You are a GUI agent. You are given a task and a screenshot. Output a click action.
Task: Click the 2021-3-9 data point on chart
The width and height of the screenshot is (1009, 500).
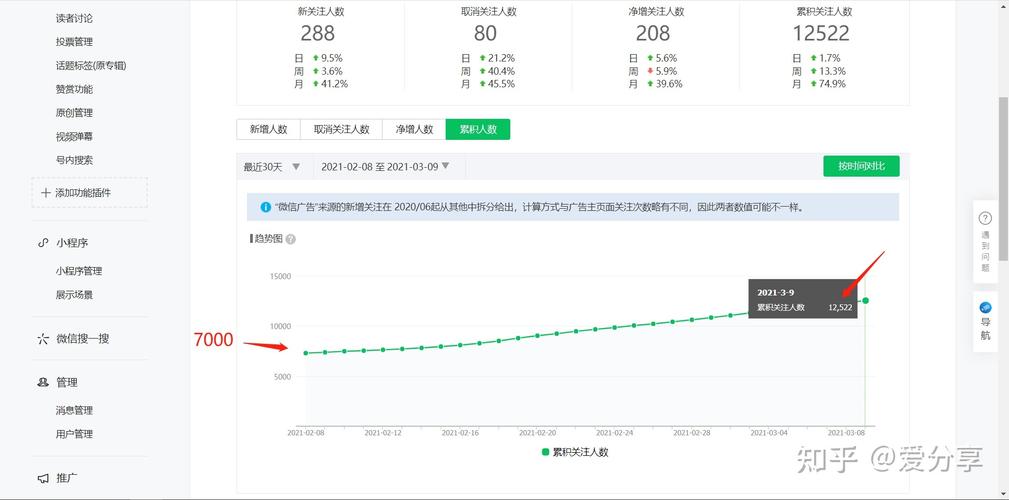pyautogui.click(x=865, y=301)
